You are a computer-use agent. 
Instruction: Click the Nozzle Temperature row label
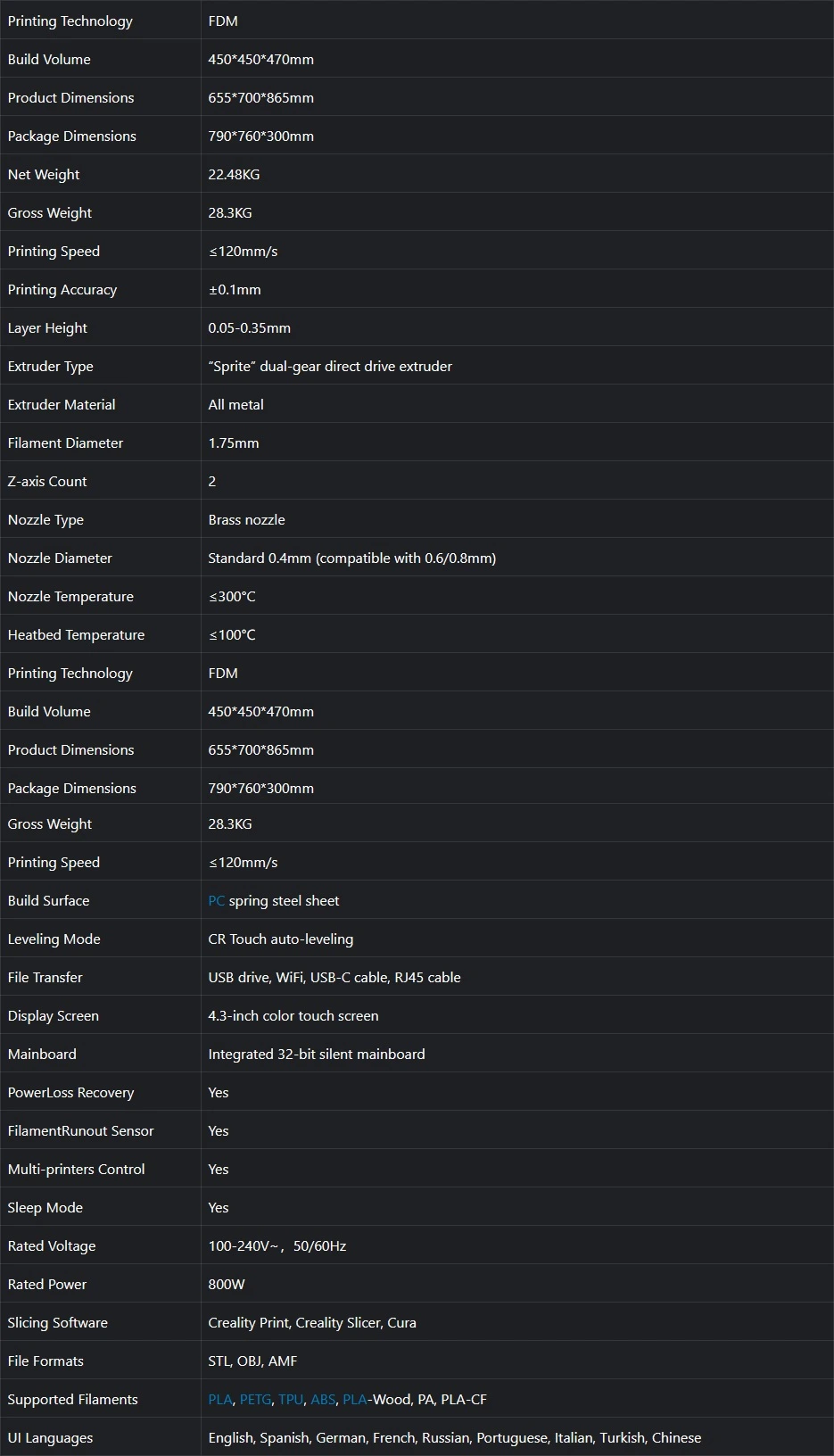[x=70, y=596]
